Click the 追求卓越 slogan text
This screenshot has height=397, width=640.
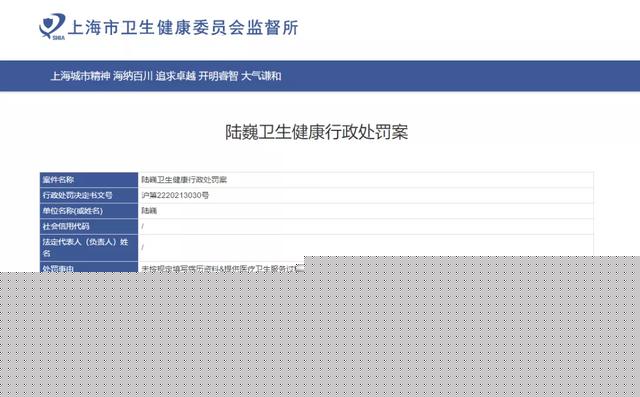click(x=176, y=76)
